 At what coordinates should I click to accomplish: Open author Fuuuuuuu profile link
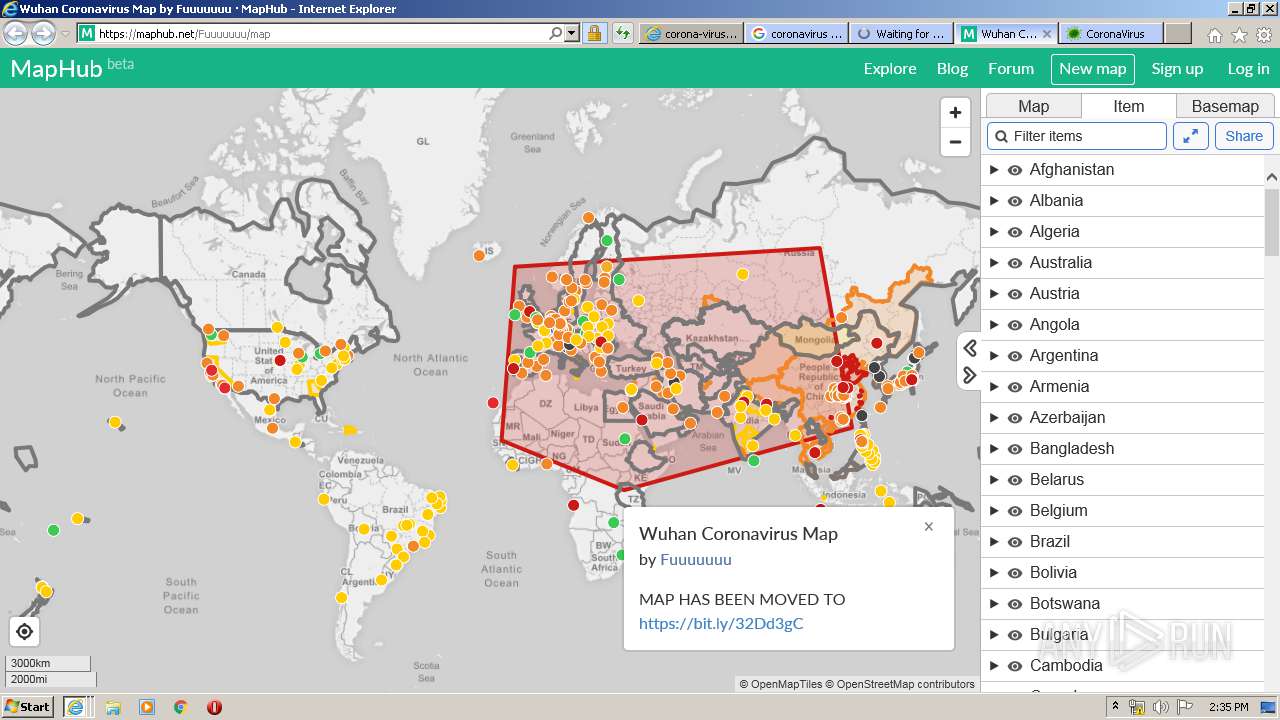(x=696, y=560)
